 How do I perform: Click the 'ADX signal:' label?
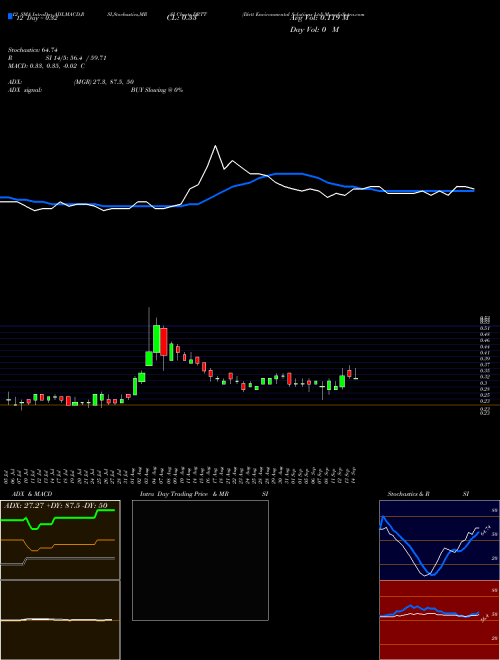click(25, 90)
